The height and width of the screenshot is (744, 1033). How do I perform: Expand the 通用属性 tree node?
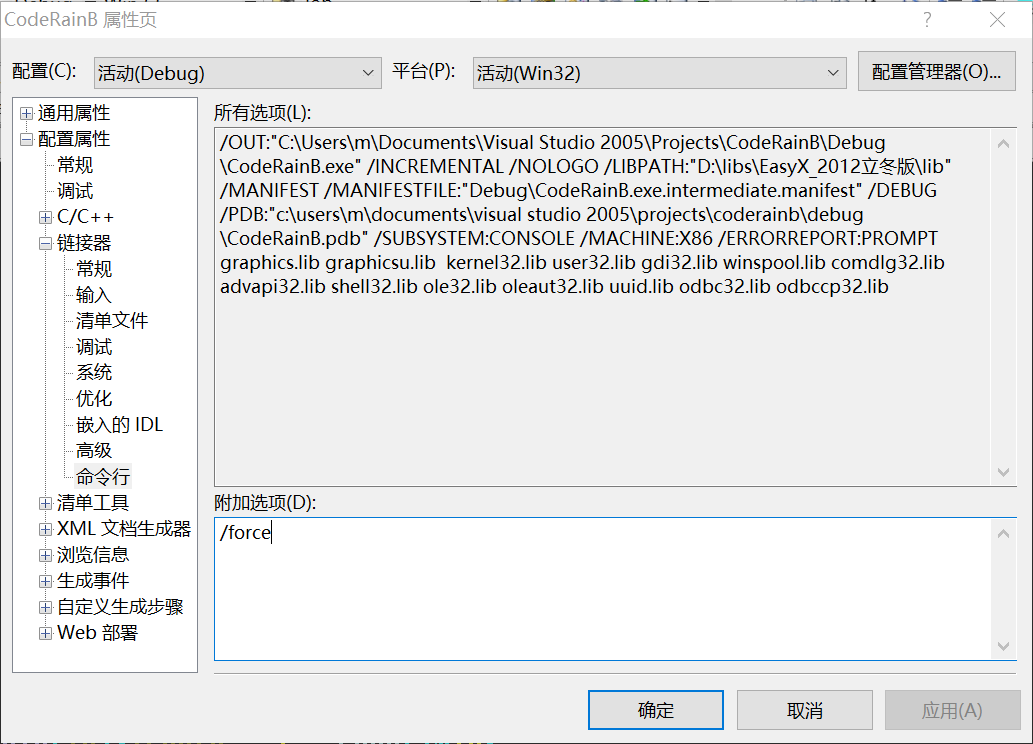pyautogui.click(x=27, y=114)
